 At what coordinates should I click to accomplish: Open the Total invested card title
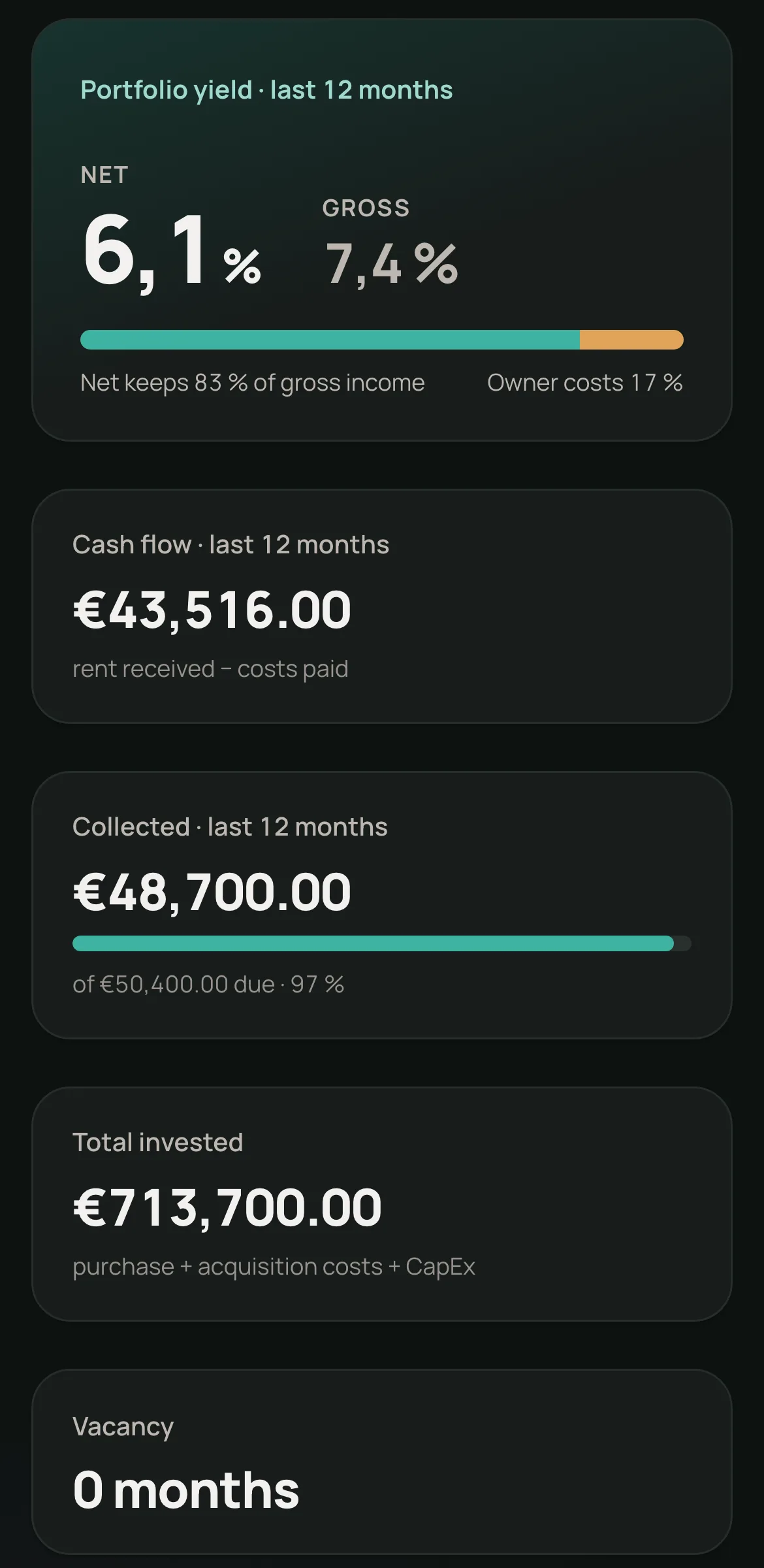tap(157, 1143)
